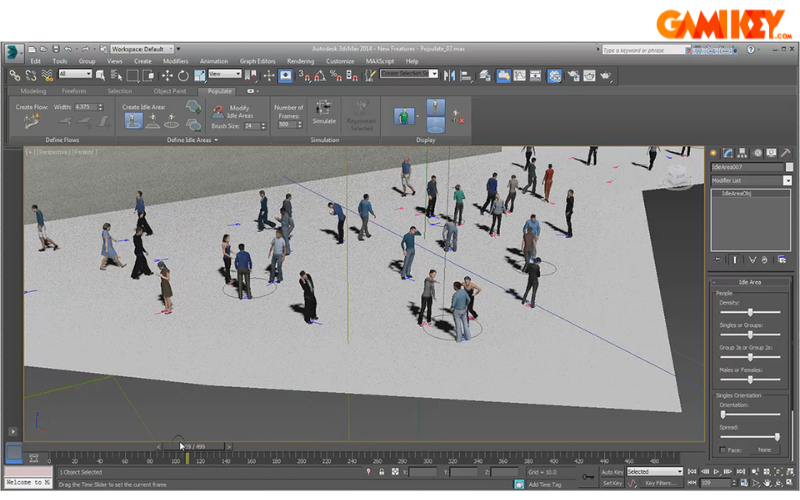The image size is (800, 500).
Task: Toggle the Percent Snap icon
Action: point(336,76)
